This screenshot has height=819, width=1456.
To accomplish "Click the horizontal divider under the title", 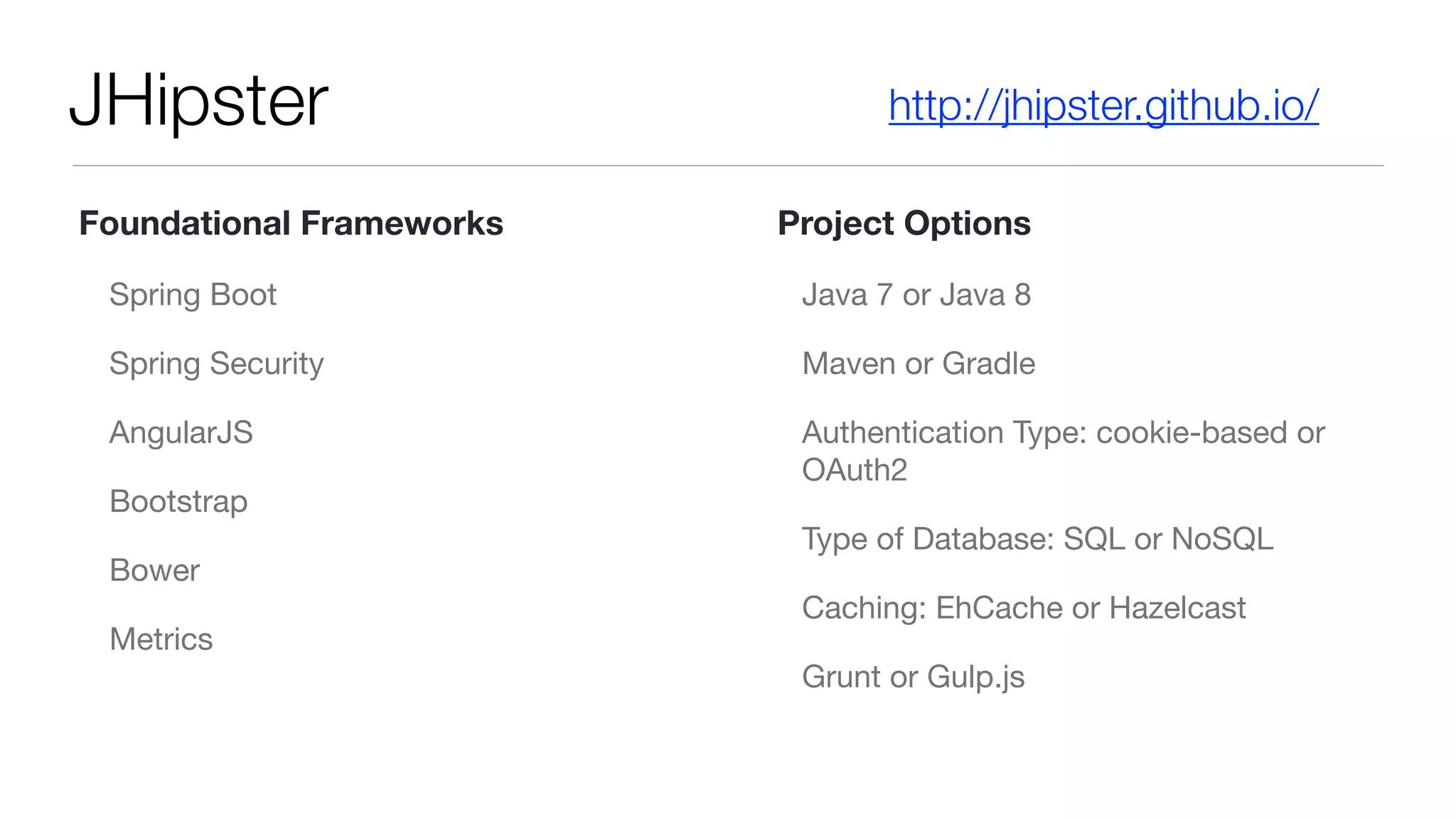I will point(728,166).
